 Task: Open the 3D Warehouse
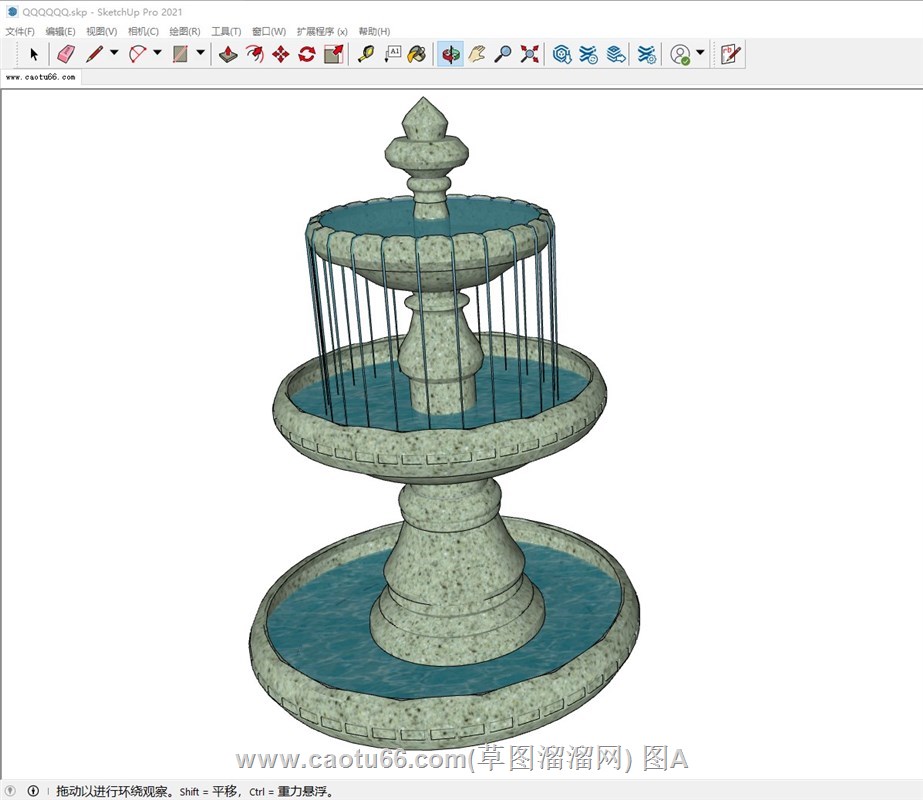tap(562, 54)
